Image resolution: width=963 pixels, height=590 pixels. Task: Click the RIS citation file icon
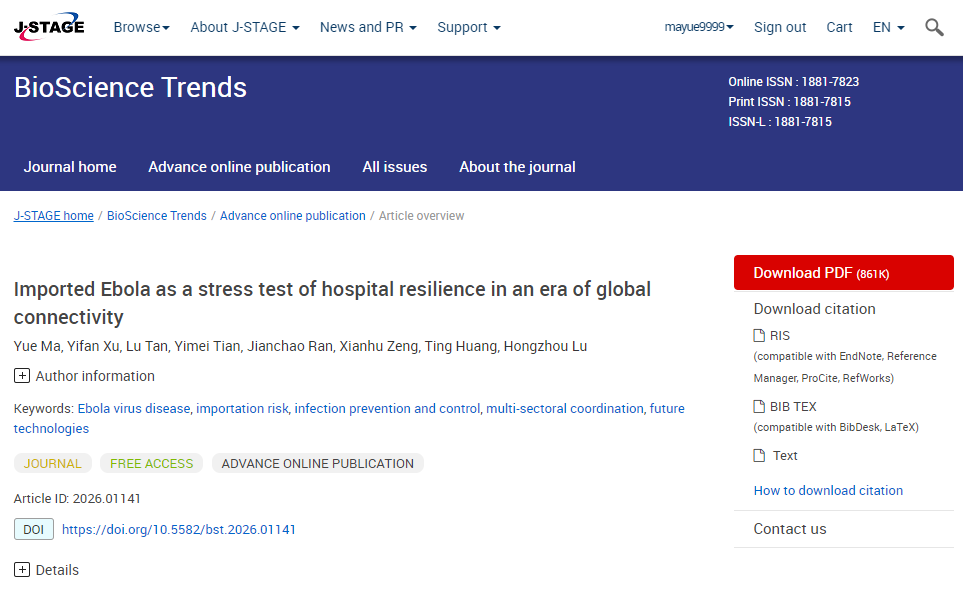pos(759,335)
